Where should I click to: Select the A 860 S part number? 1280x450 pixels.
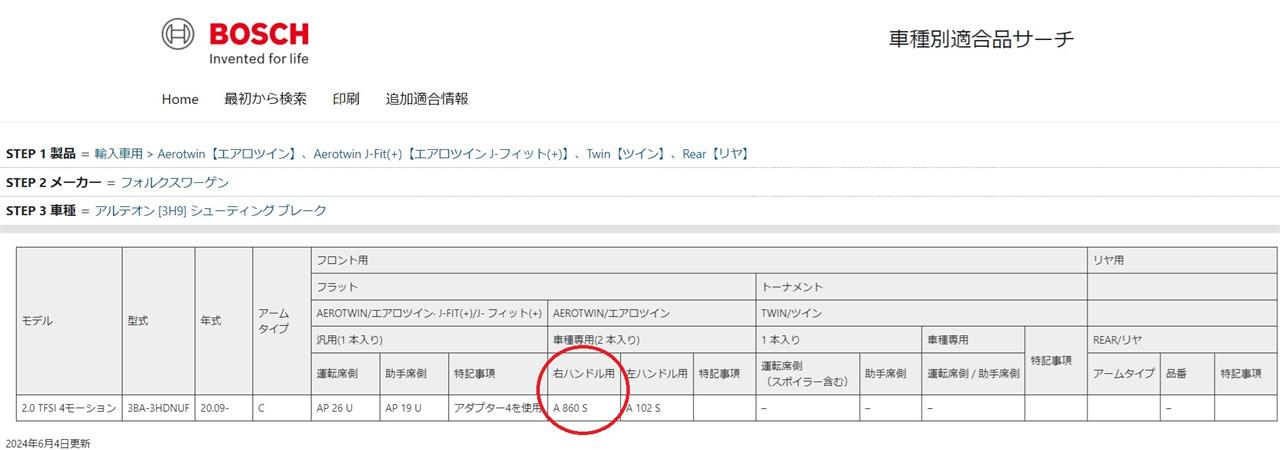tap(570, 408)
